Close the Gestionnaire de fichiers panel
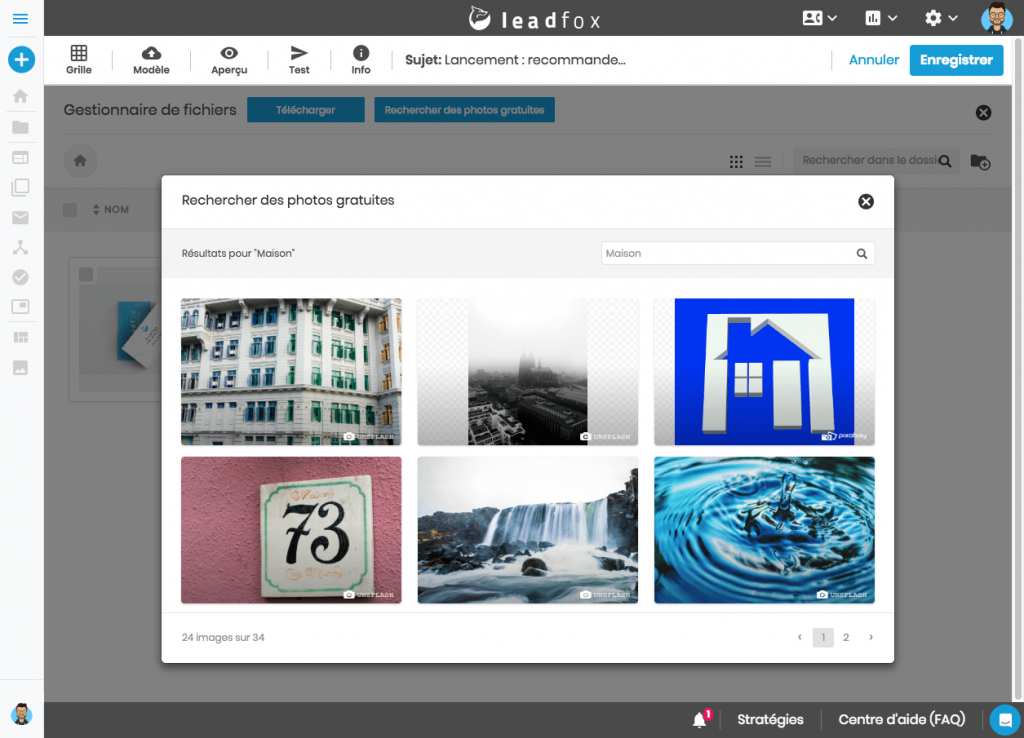Image resolution: width=1024 pixels, height=738 pixels. (x=983, y=113)
